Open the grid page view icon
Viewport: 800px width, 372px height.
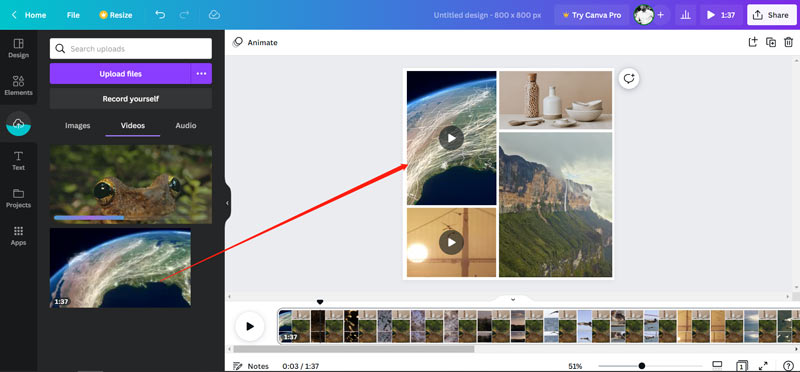(x=741, y=366)
